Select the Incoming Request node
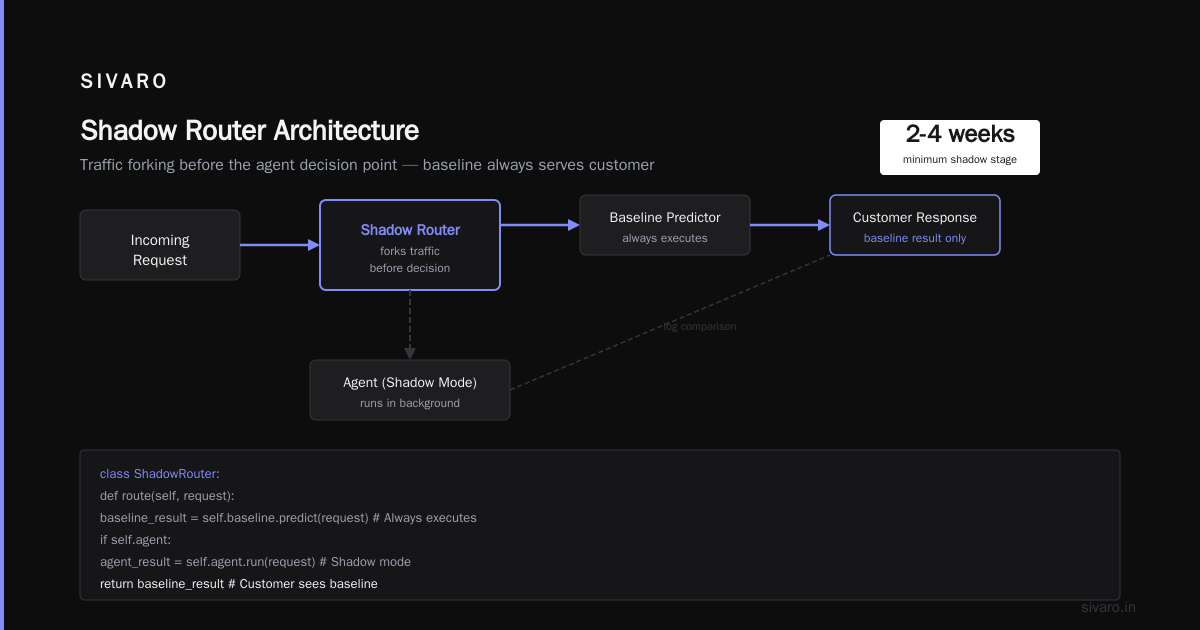This screenshot has width=1200, height=630. [x=160, y=245]
